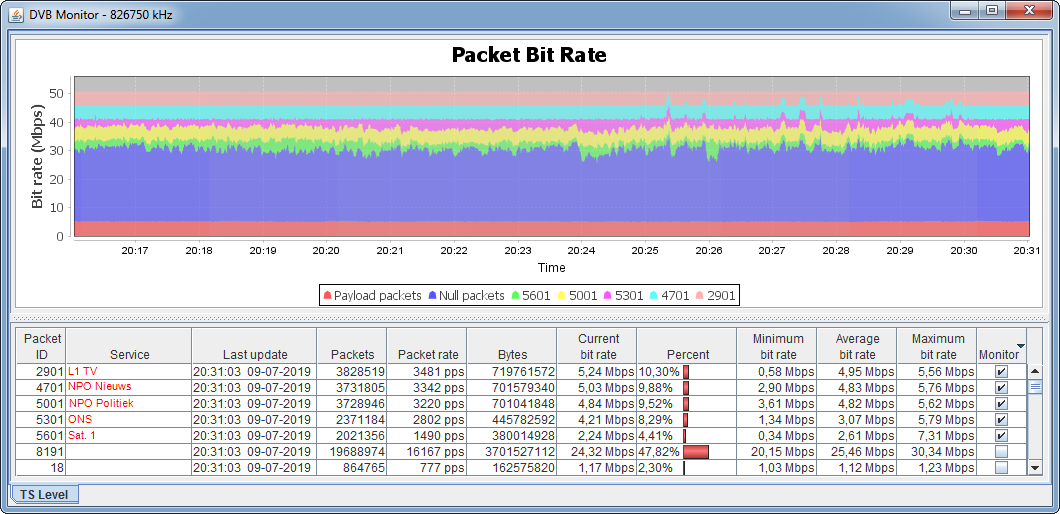1060x514 pixels.
Task: Switch to the TS Level tab
Action: (x=44, y=494)
